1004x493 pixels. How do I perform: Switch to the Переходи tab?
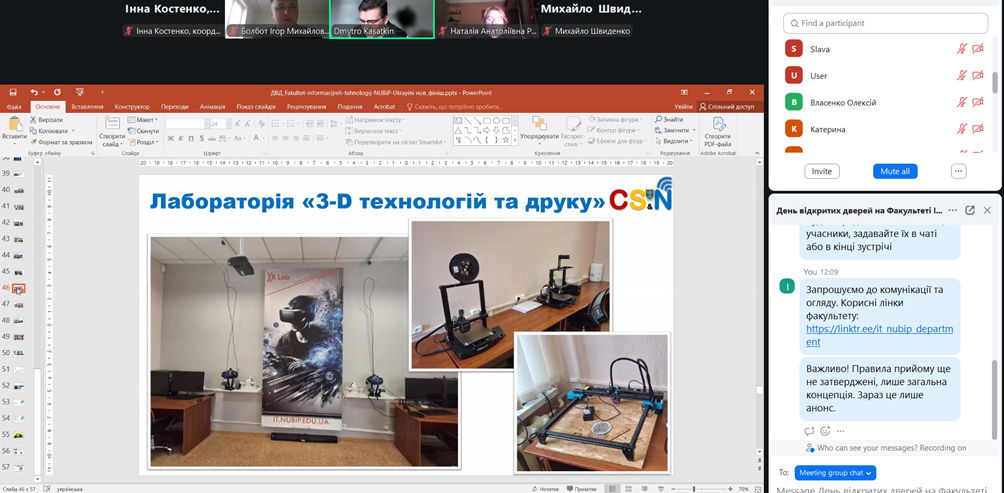pos(175,107)
